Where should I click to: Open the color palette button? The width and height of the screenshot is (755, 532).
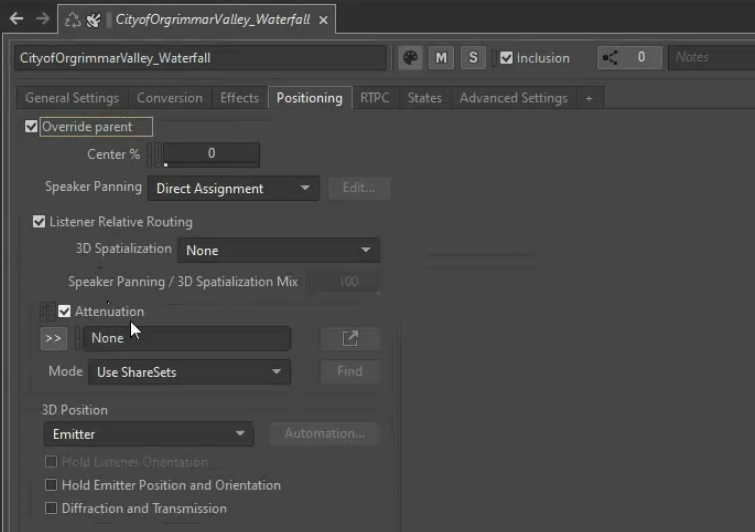410,58
